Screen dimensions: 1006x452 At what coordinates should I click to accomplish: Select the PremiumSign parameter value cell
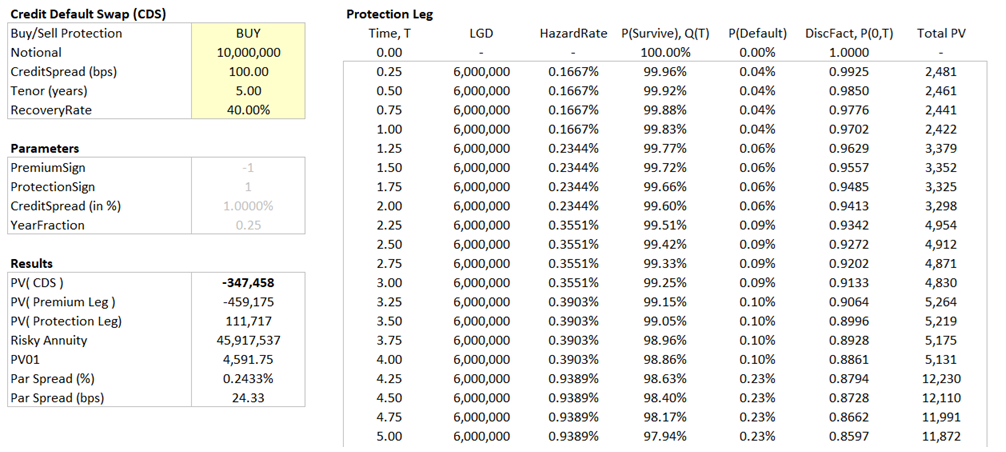[x=248, y=167]
